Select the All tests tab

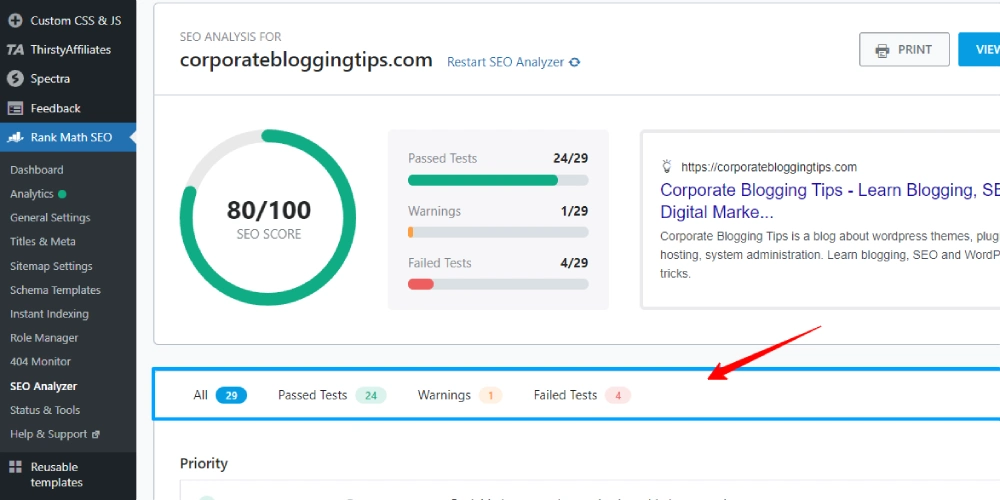point(220,395)
